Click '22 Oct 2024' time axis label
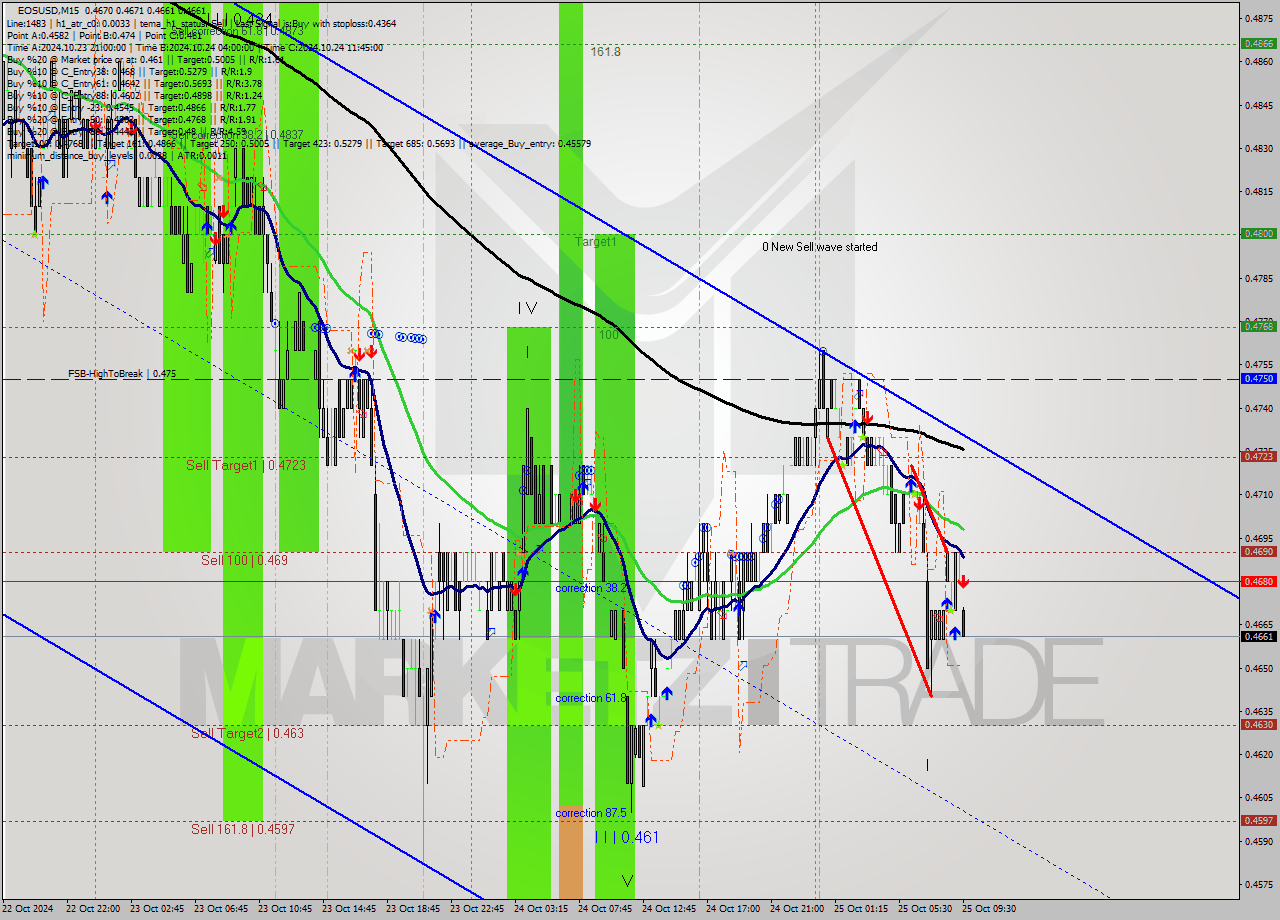The image size is (1280, 920). (26, 909)
